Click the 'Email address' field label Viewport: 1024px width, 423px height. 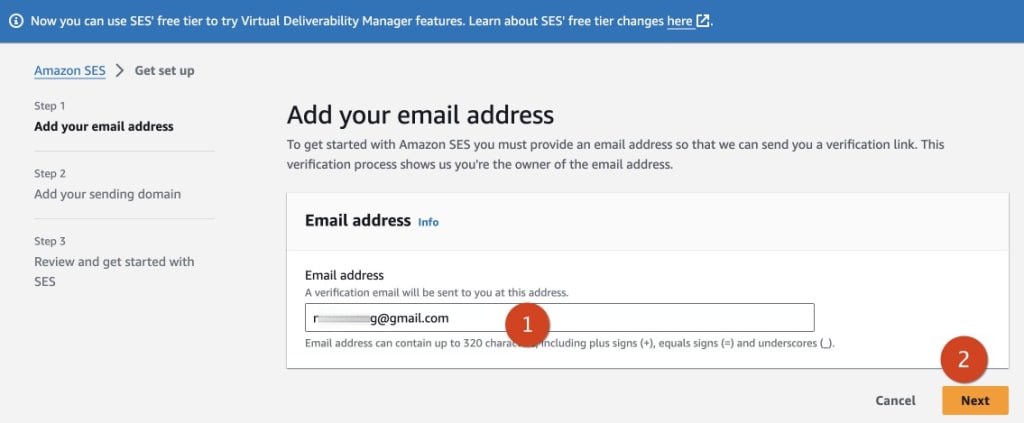pyautogui.click(x=344, y=275)
